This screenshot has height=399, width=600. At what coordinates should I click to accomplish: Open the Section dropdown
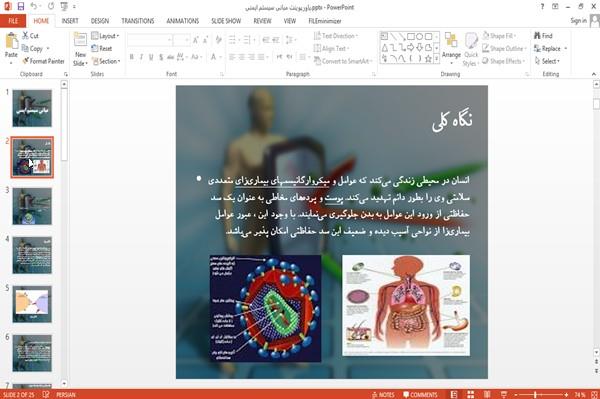pyautogui.click(x=106, y=61)
